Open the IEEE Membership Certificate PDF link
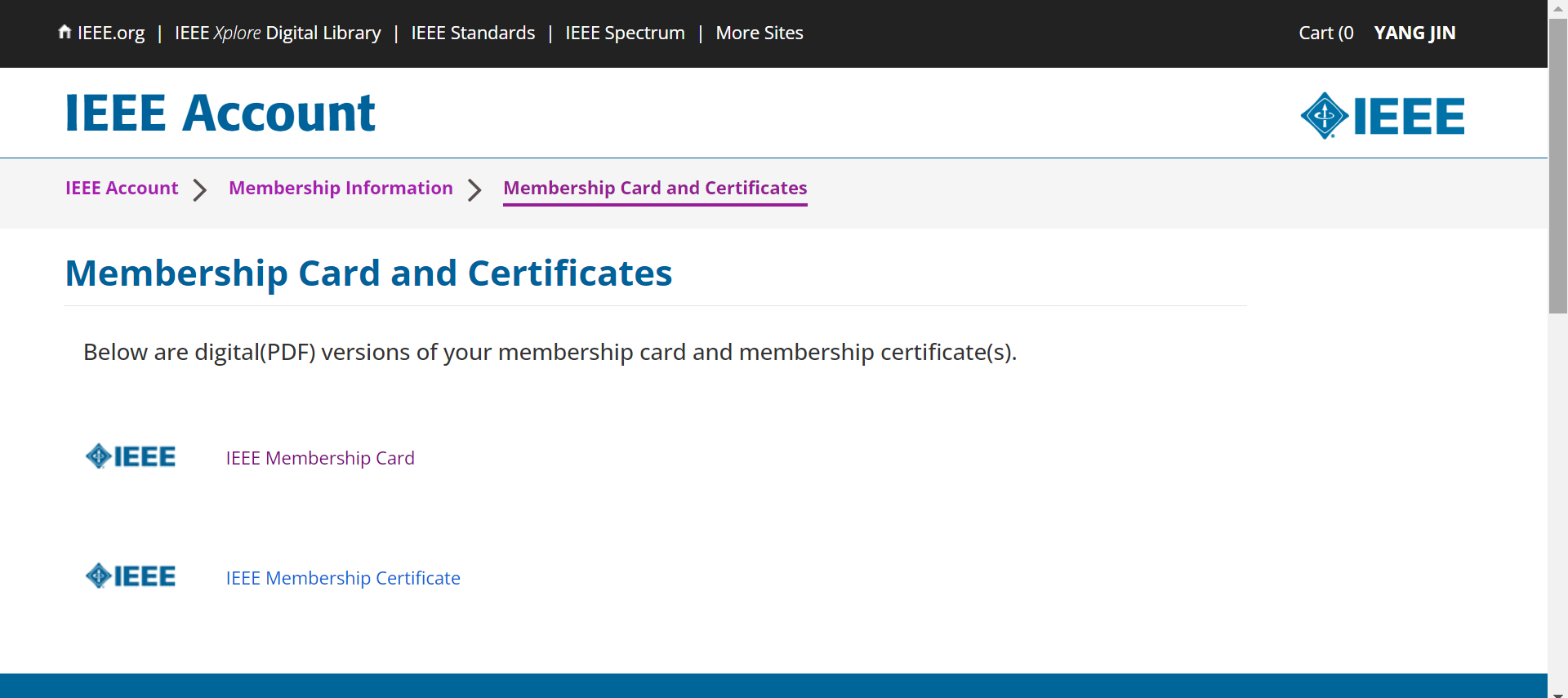 point(343,578)
